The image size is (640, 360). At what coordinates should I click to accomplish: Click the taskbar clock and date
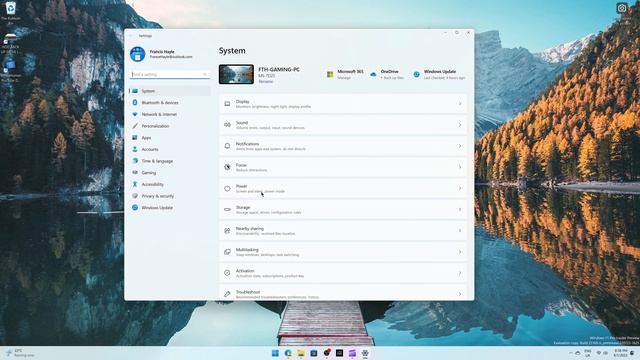[x=620, y=353]
